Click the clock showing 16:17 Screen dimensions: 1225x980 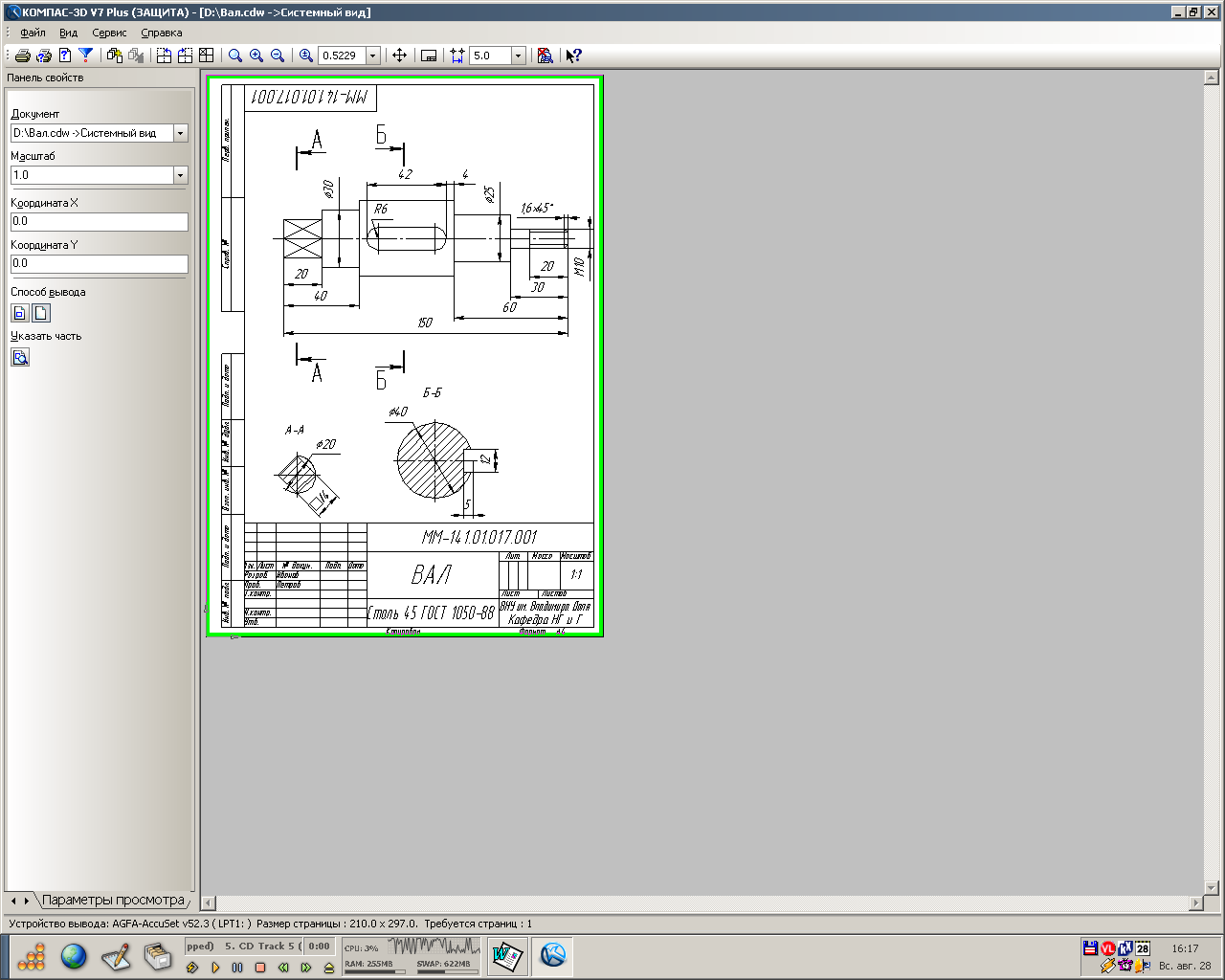tap(1185, 948)
